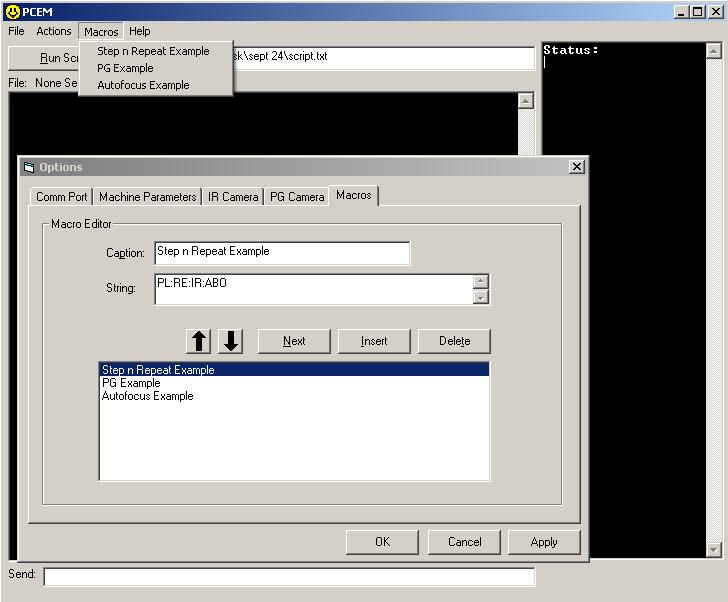Select Autofocus Example in macro list

[x=147, y=396]
